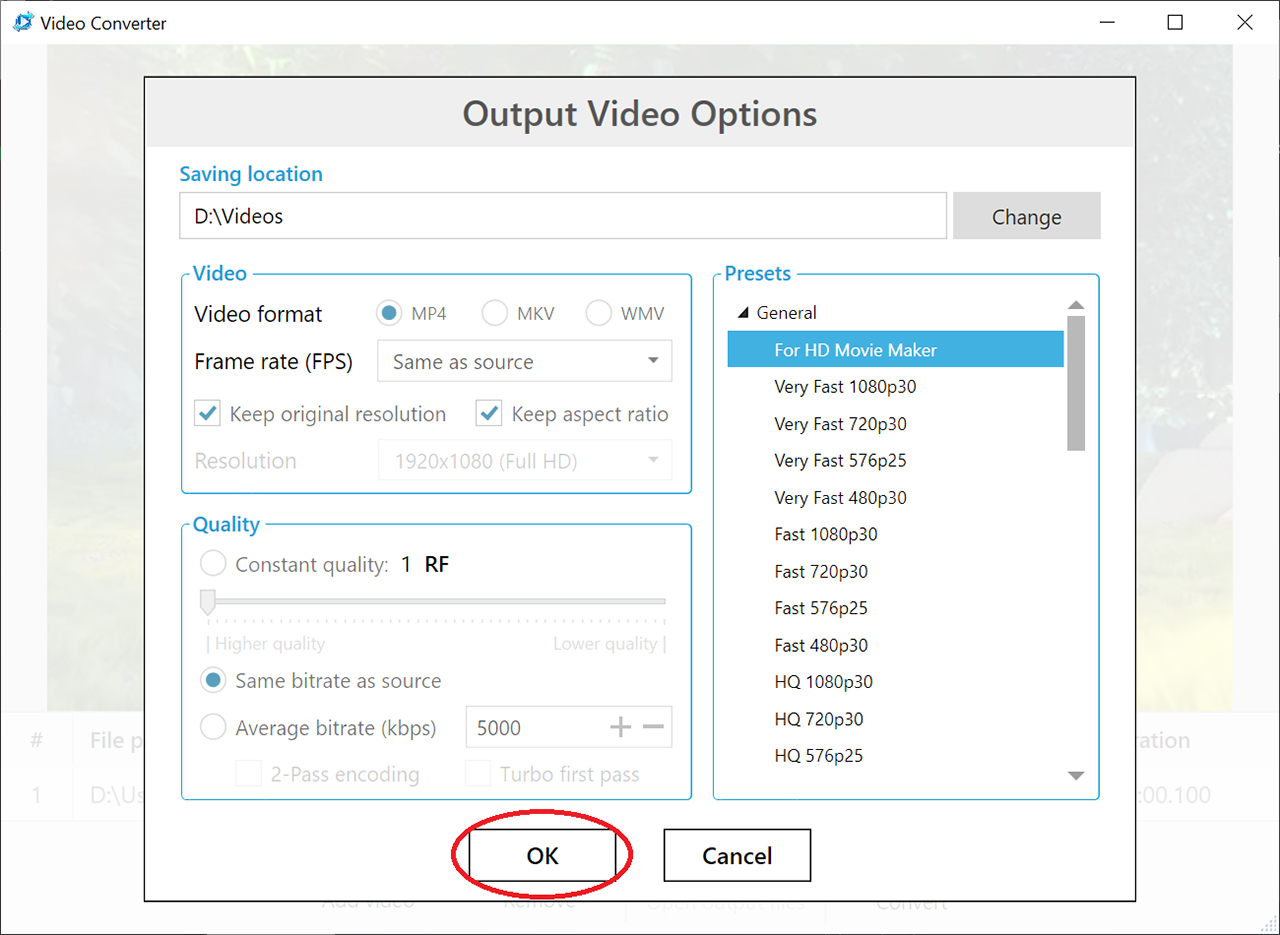Pick the Very Fast 1080p30 preset
The image size is (1280, 935).
click(x=845, y=387)
